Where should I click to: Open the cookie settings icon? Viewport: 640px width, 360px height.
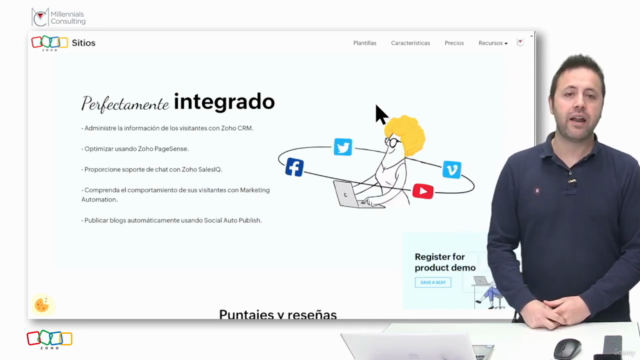click(x=42, y=305)
